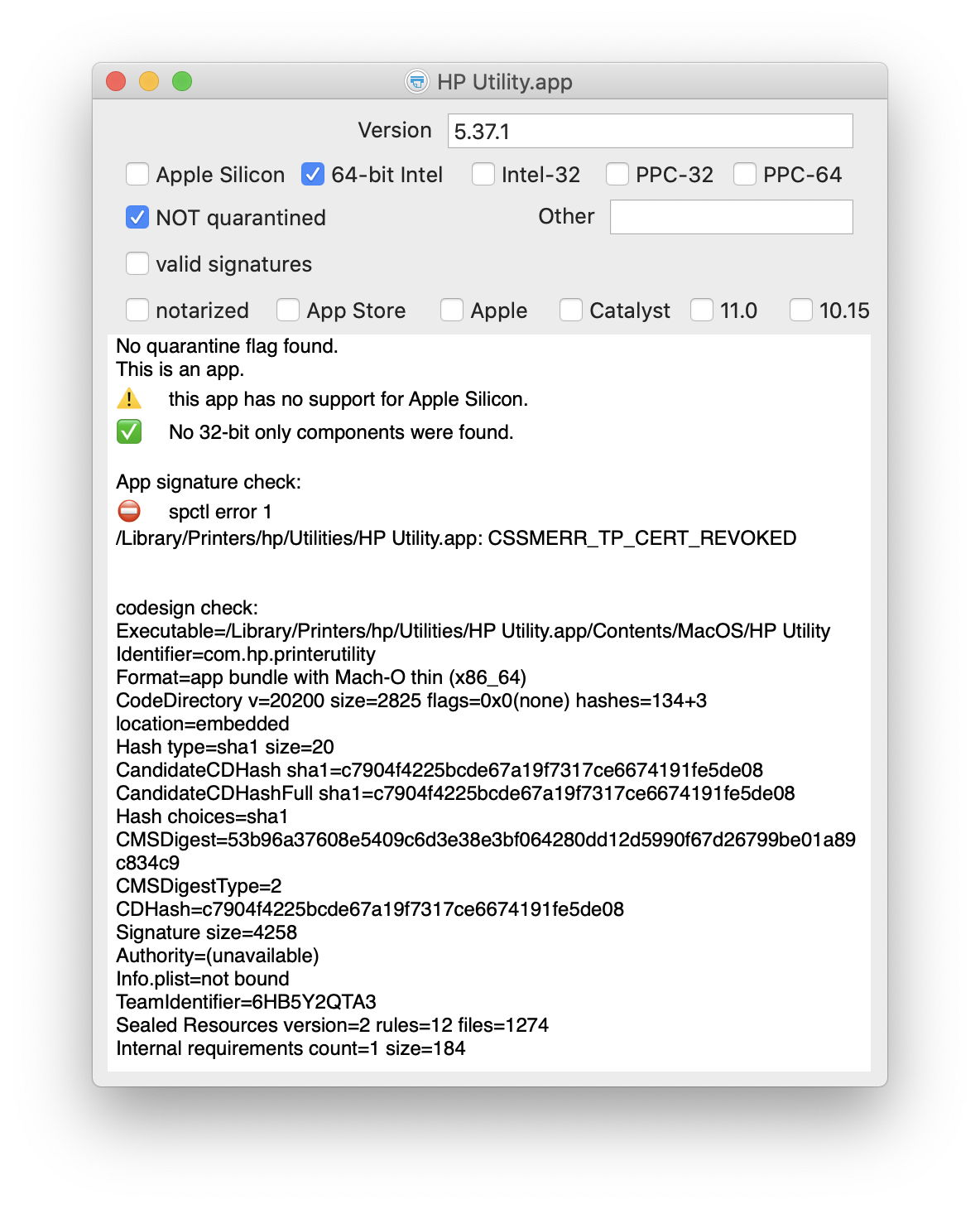Click 'Hash type=sha1 size=20' line
Viewport: 980px width, 1209px height.
[x=225, y=747]
